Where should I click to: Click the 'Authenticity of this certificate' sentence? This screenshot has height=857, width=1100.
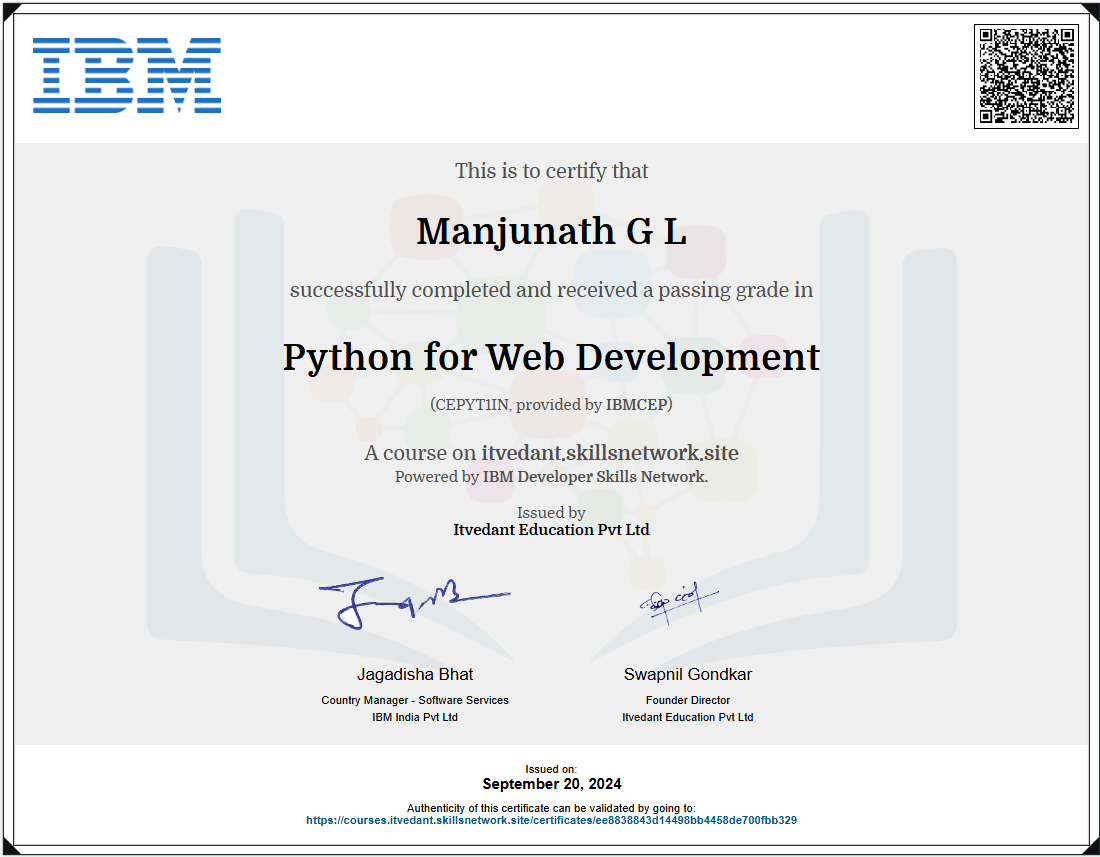click(551, 809)
